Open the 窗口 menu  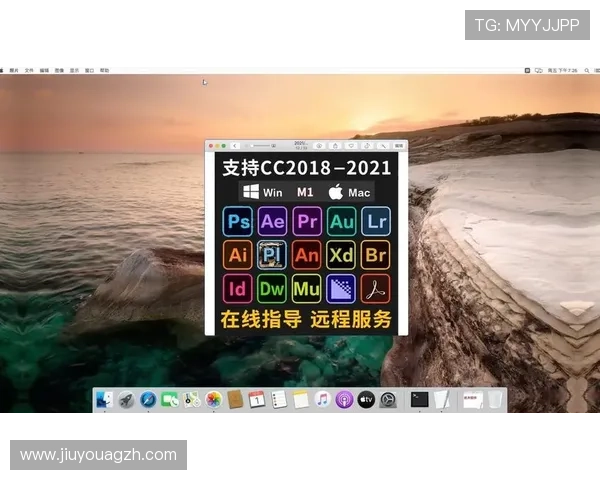point(89,70)
